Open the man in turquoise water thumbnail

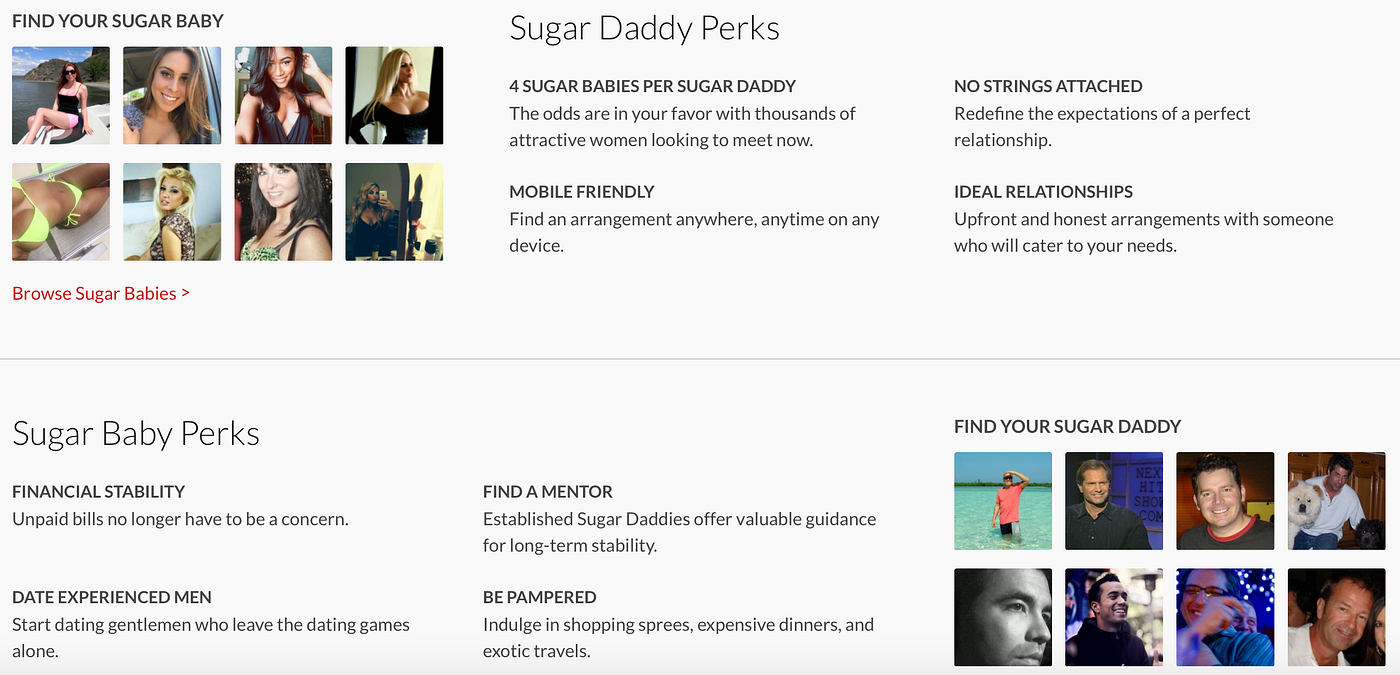pos(1003,501)
